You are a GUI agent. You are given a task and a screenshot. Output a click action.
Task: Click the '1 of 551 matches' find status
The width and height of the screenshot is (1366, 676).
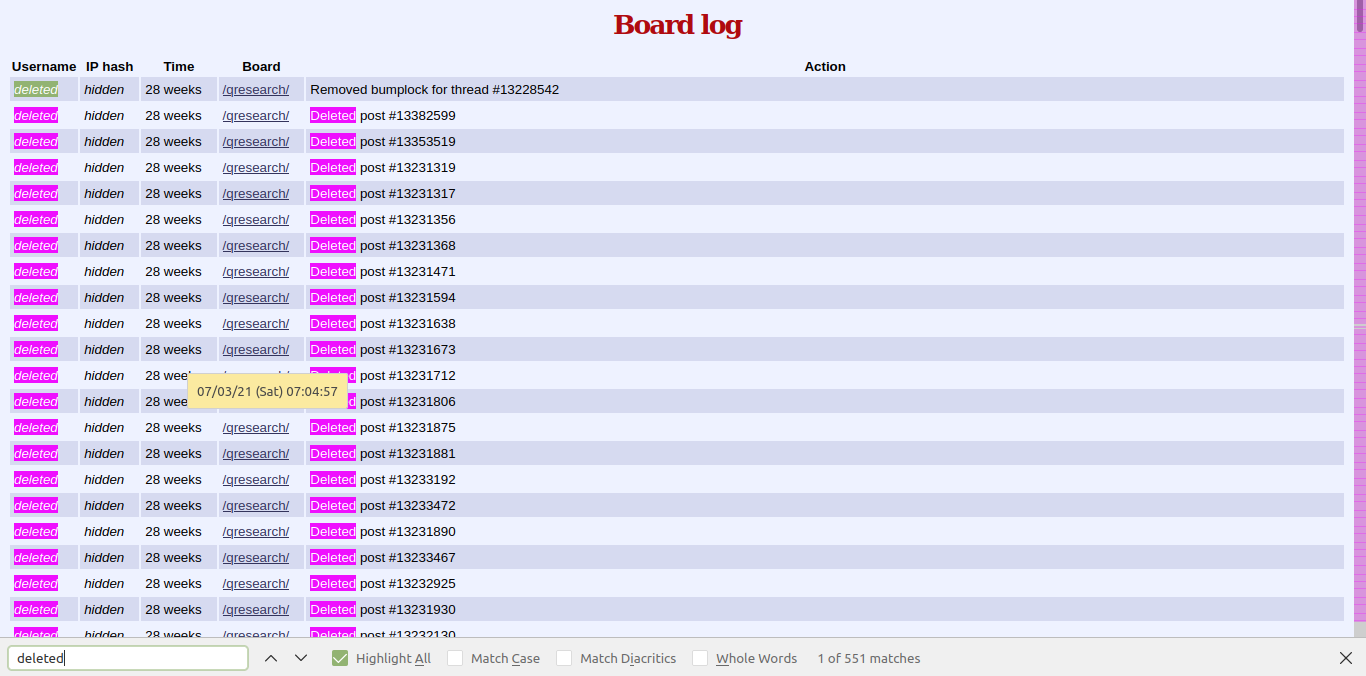(x=869, y=658)
